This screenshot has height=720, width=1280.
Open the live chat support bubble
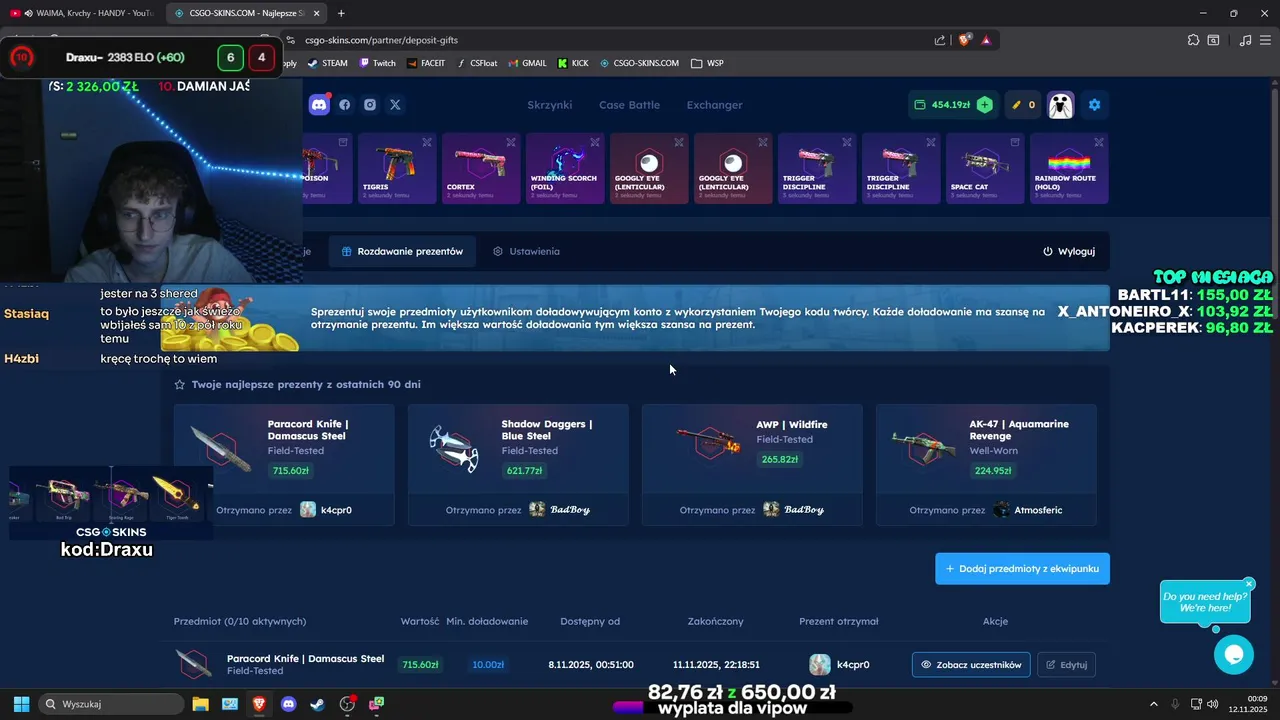coord(1233,654)
